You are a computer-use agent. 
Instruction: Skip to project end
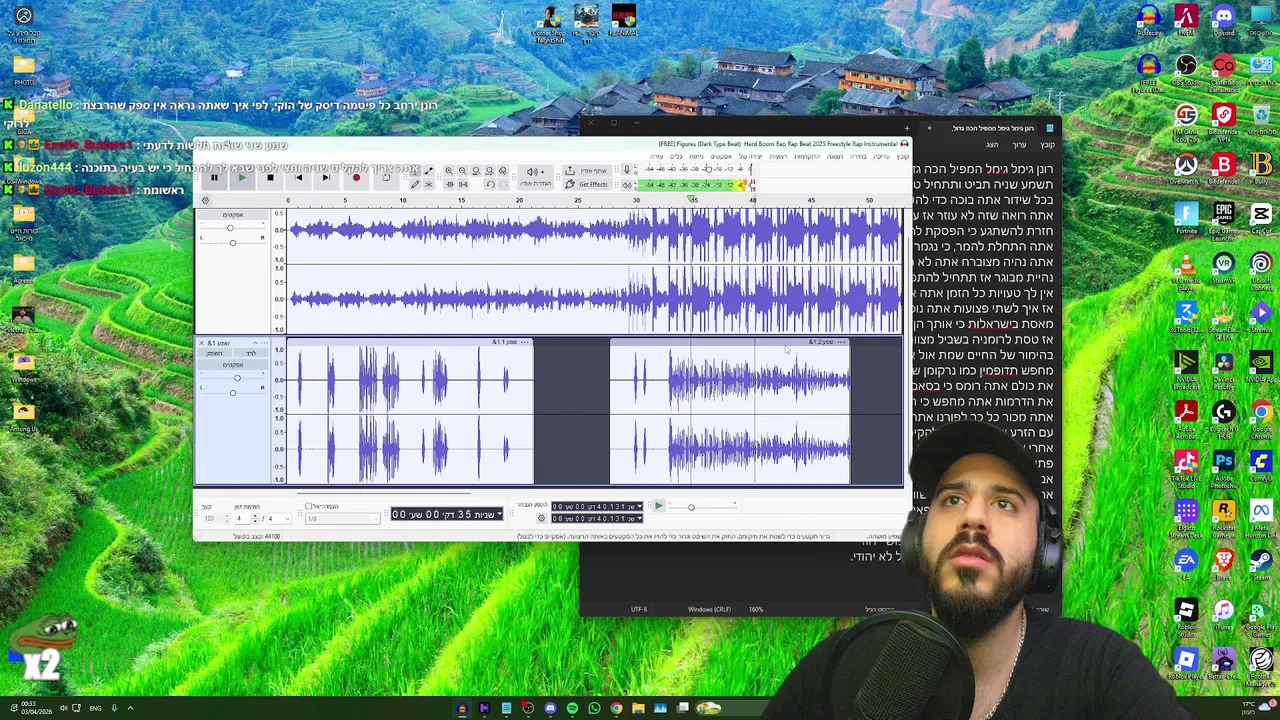click(x=326, y=177)
